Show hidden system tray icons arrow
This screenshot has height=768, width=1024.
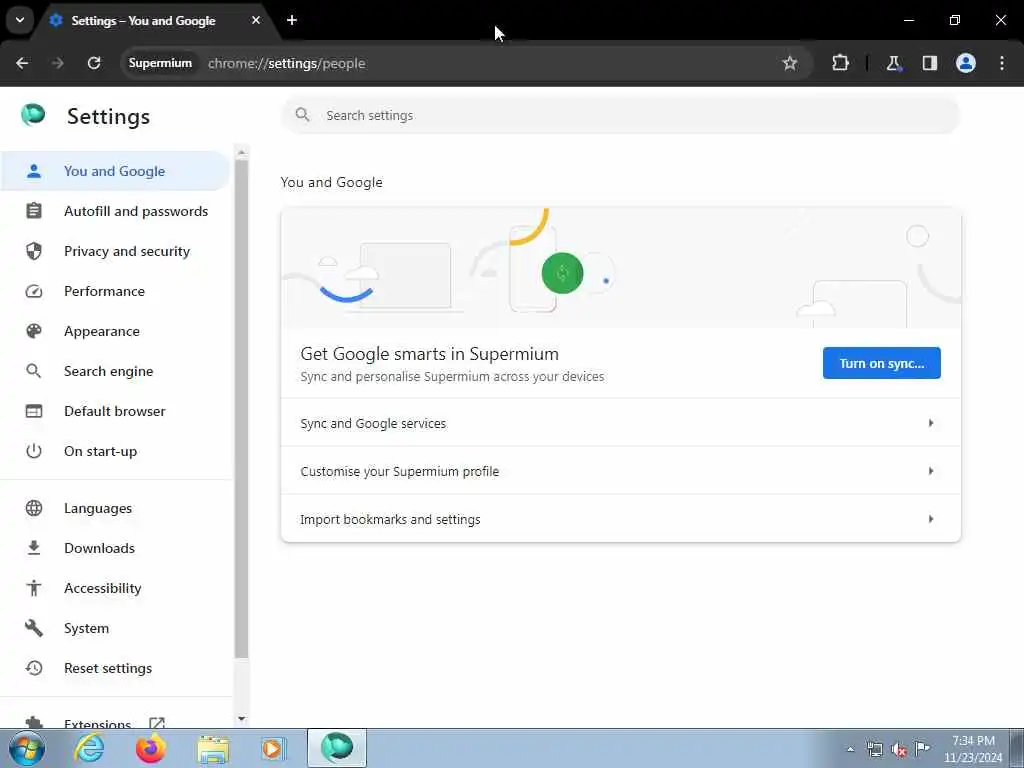point(850,749)
